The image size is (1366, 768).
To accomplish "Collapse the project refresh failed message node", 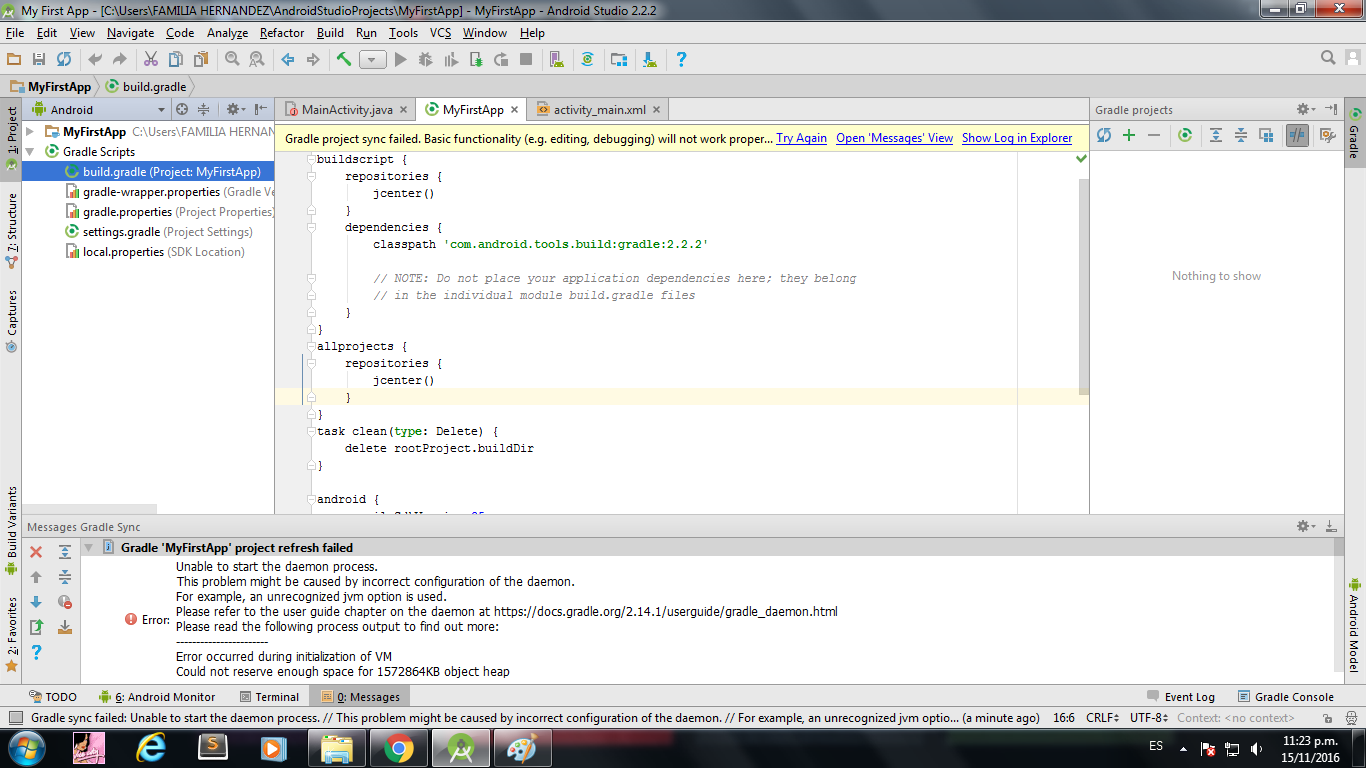I will coord(88,547).
